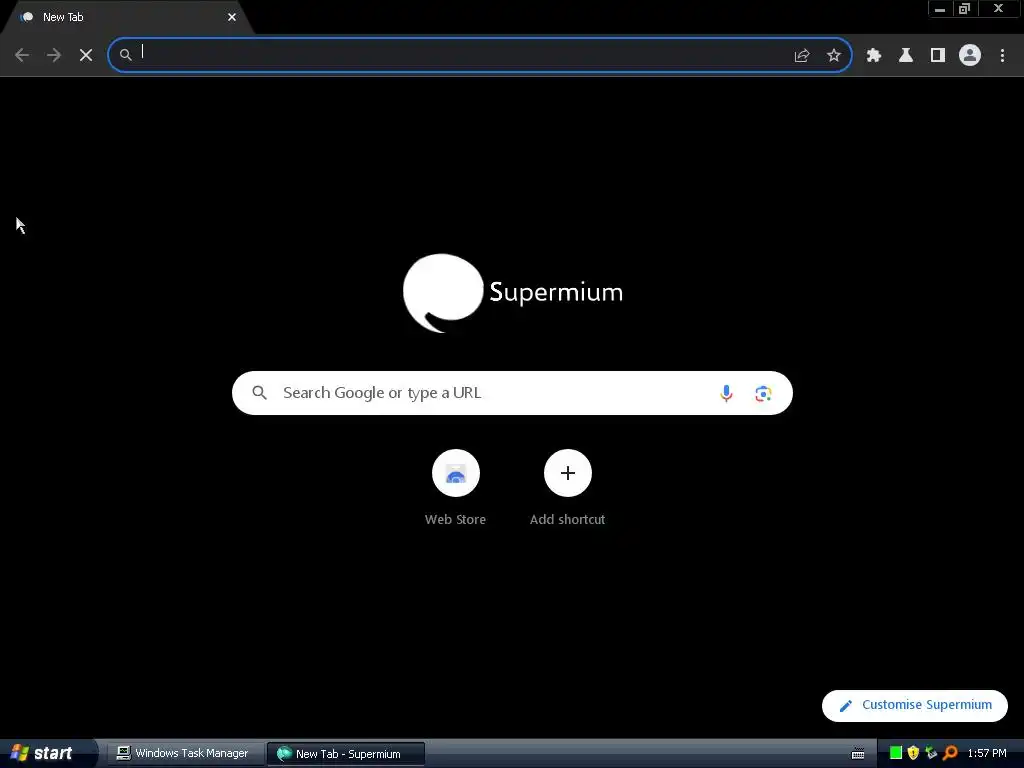Screen dimensions: 1024x768
Task: Start voice search with the microphone icon
Action: click(726, 393)
